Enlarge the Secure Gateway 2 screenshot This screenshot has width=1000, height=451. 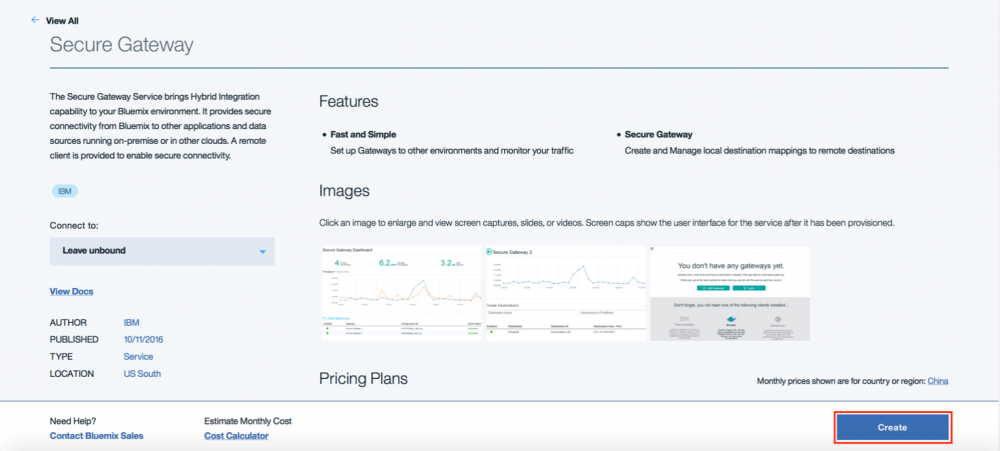565,293
